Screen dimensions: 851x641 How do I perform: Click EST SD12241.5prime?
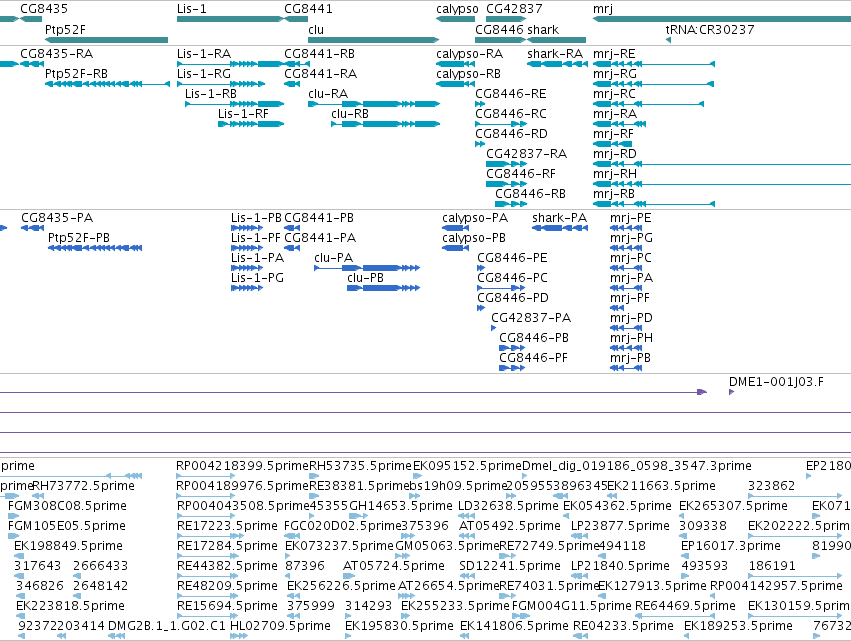pos(467,576)
